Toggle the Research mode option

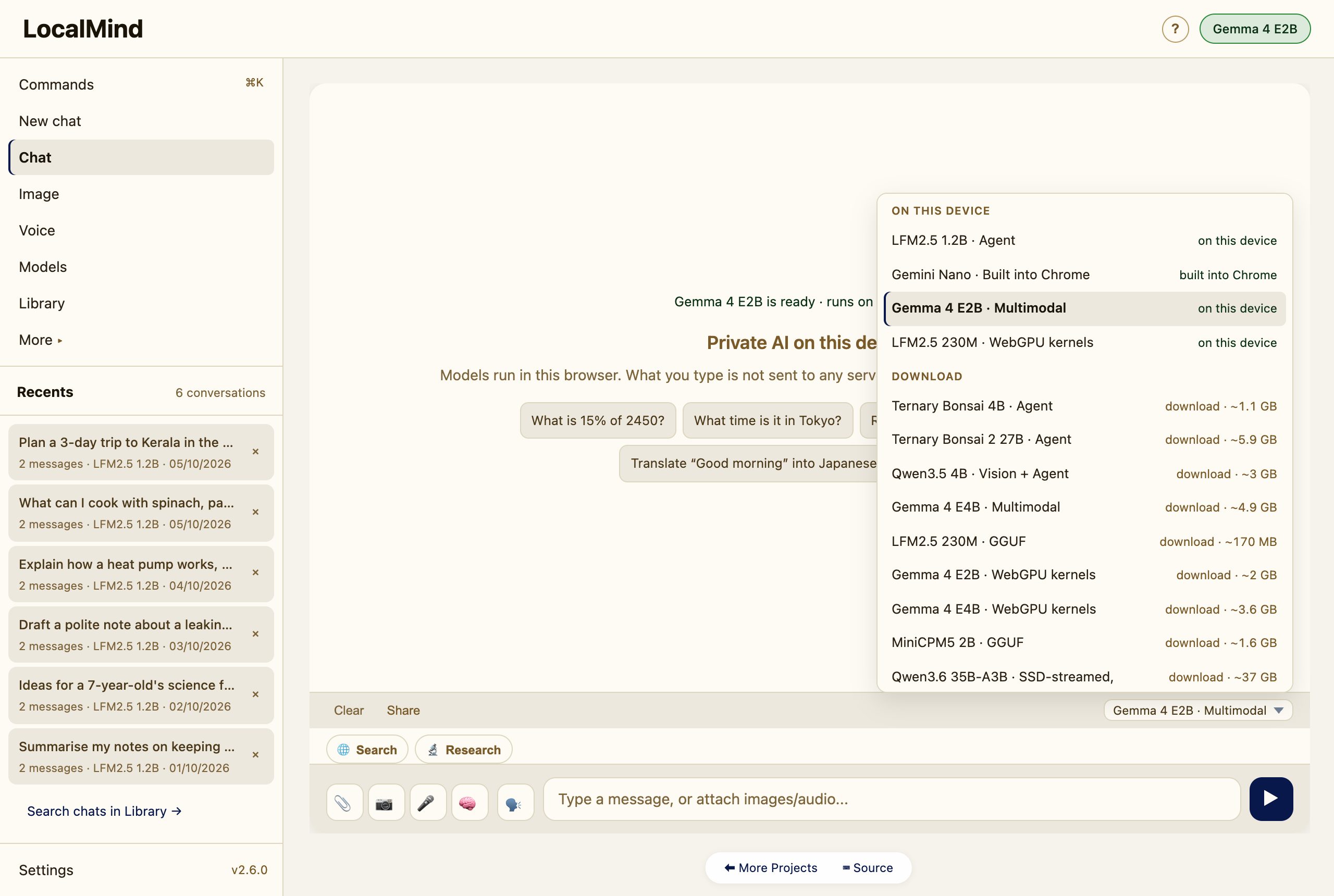click(x=464, y=749)
